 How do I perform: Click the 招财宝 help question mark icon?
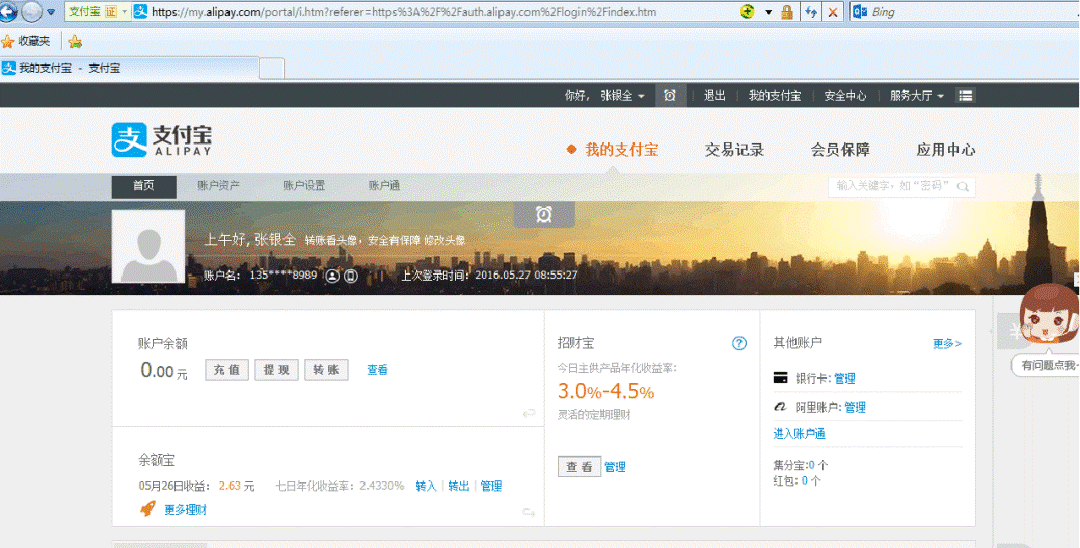[x=739, y=343]
